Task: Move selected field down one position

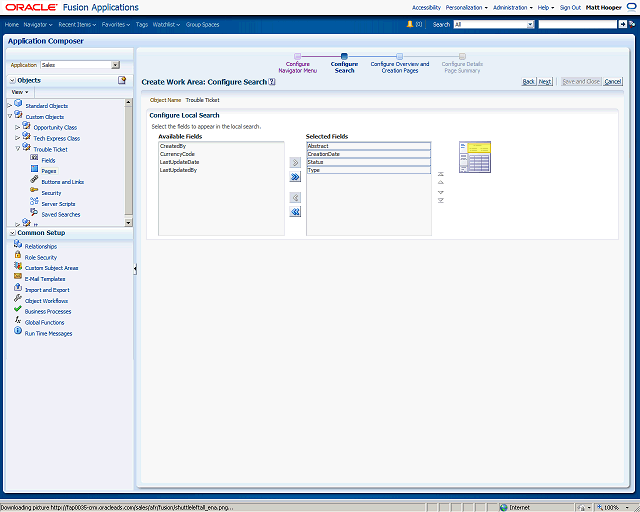Action: click(441, 192)
